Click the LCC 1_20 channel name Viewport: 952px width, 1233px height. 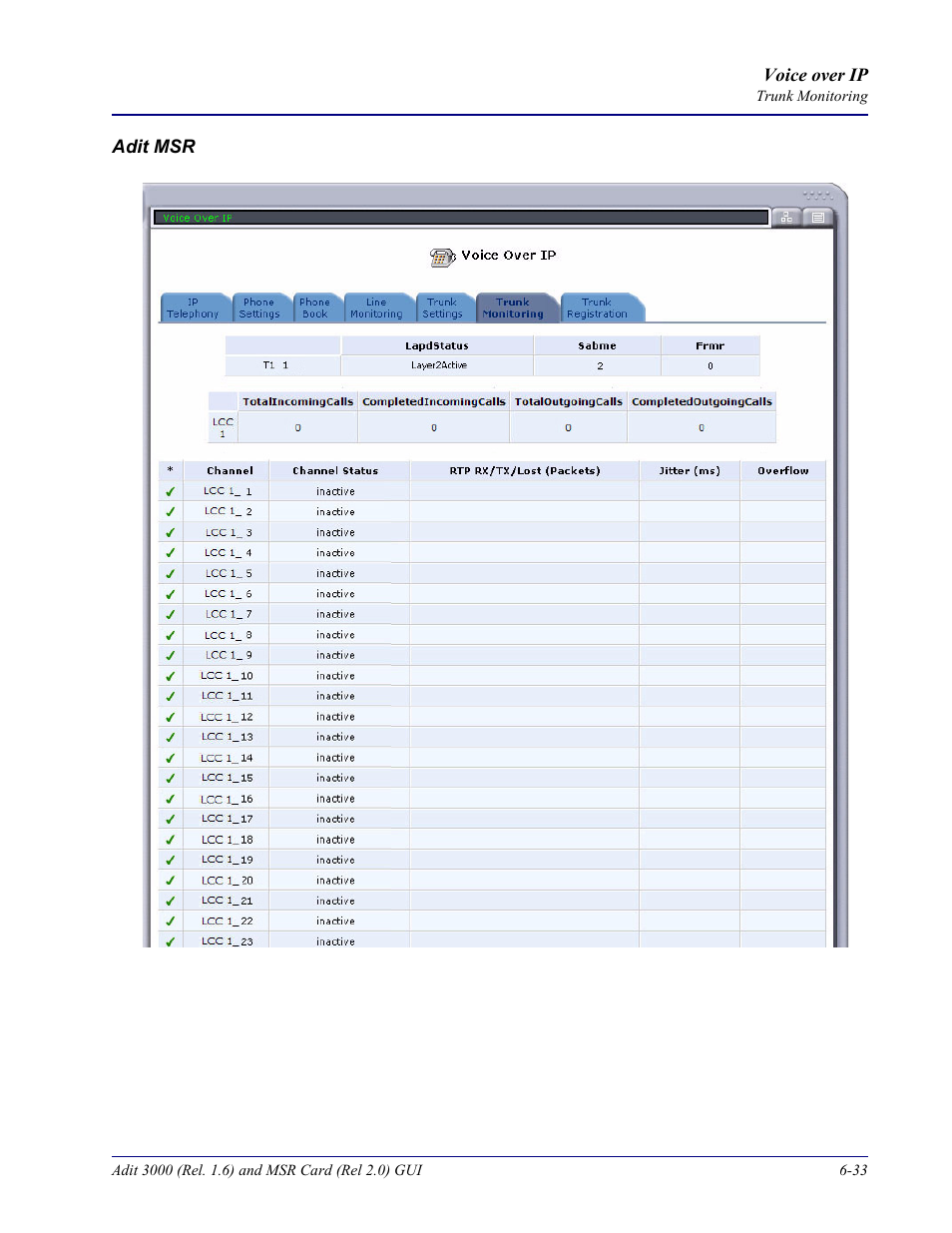[228, 881]
